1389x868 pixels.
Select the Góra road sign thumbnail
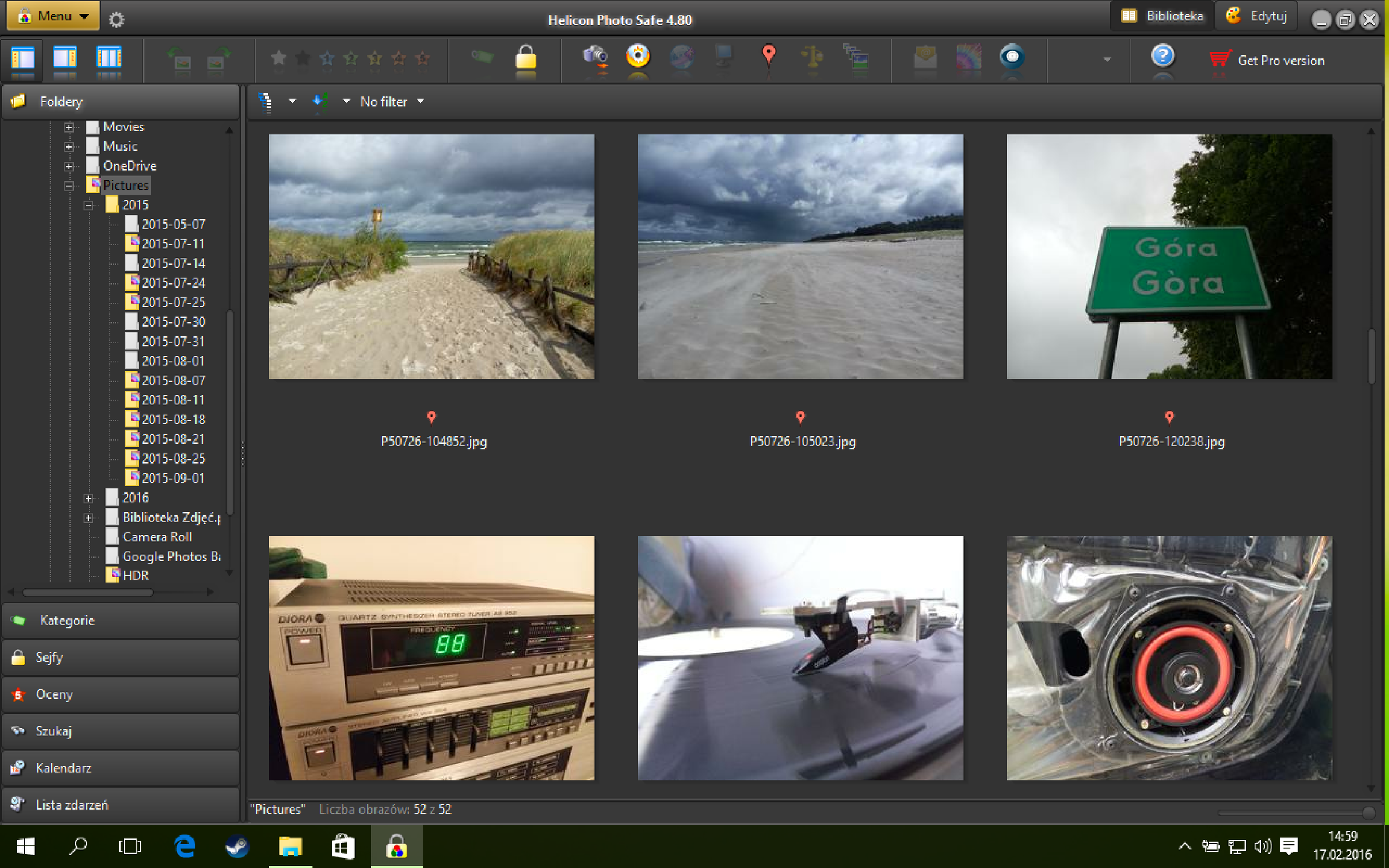click(x=1169, y=257)
